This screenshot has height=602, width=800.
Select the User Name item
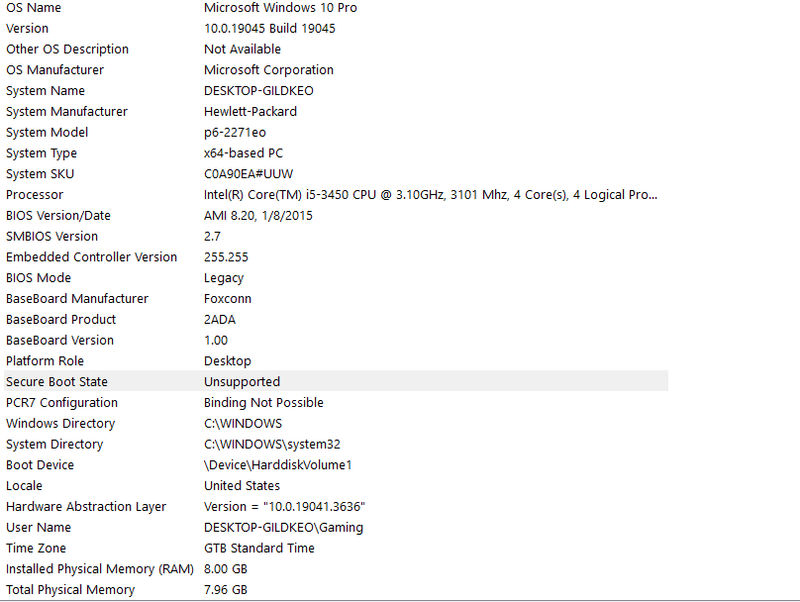(38, 528)
